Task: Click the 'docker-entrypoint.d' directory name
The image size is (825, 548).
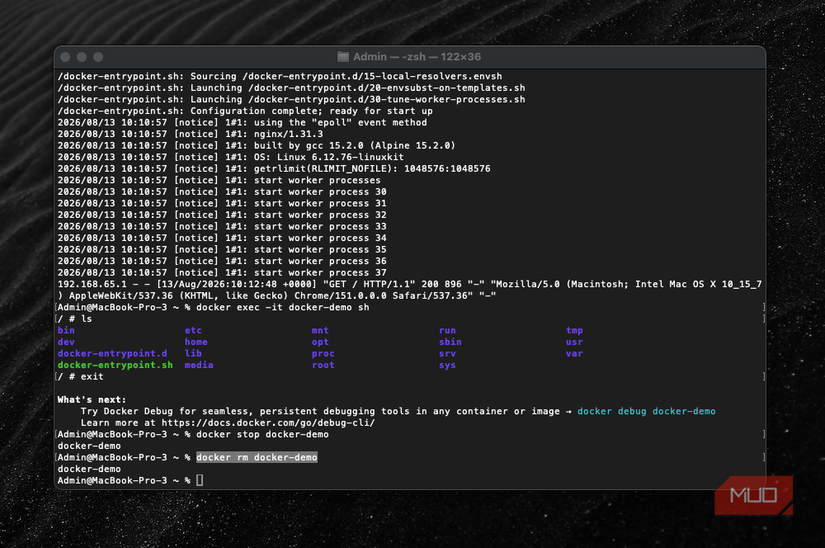Action: (112, 353)
